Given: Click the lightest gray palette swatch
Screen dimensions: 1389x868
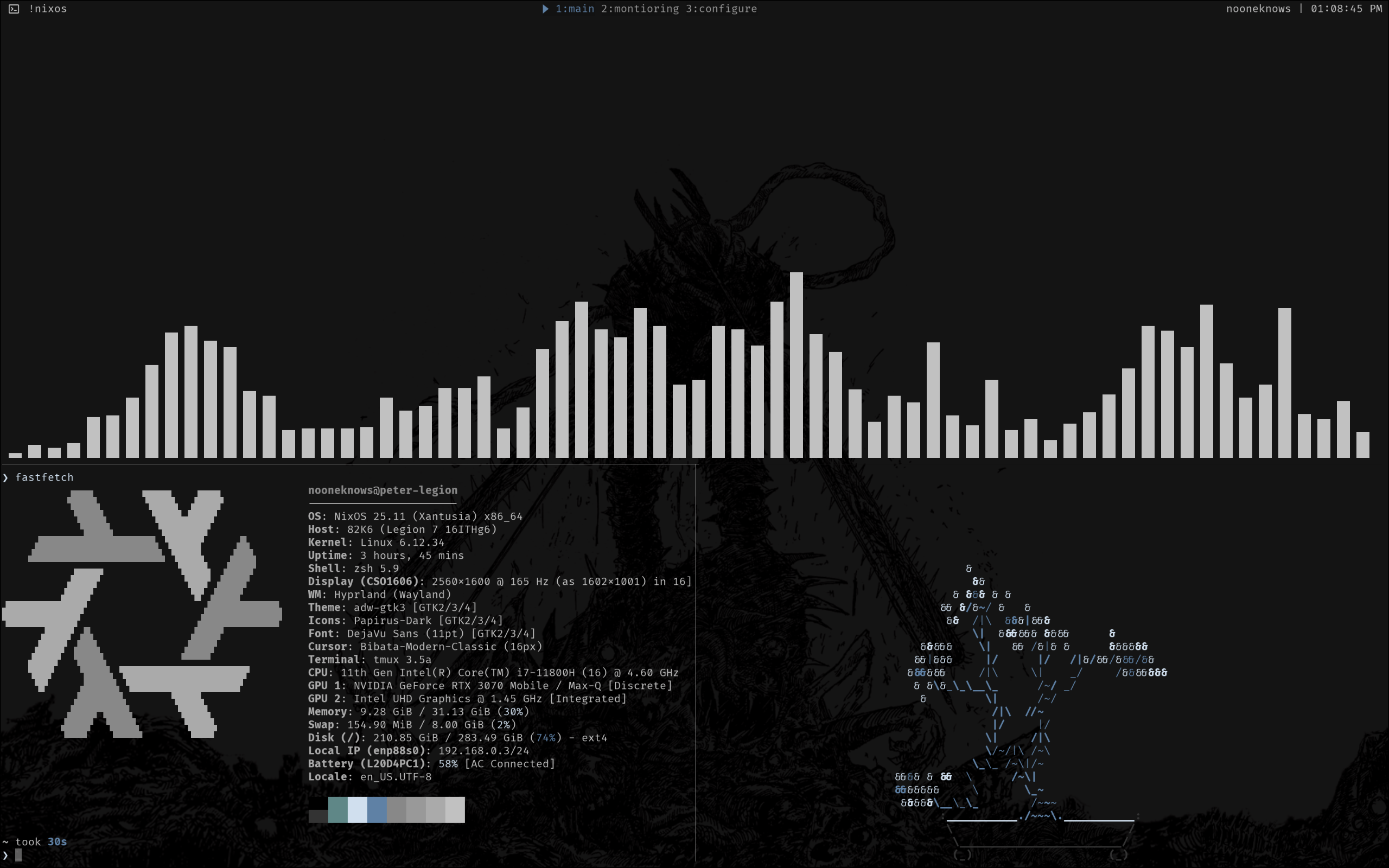Looking at the screenshot, I should coord(455,809).
